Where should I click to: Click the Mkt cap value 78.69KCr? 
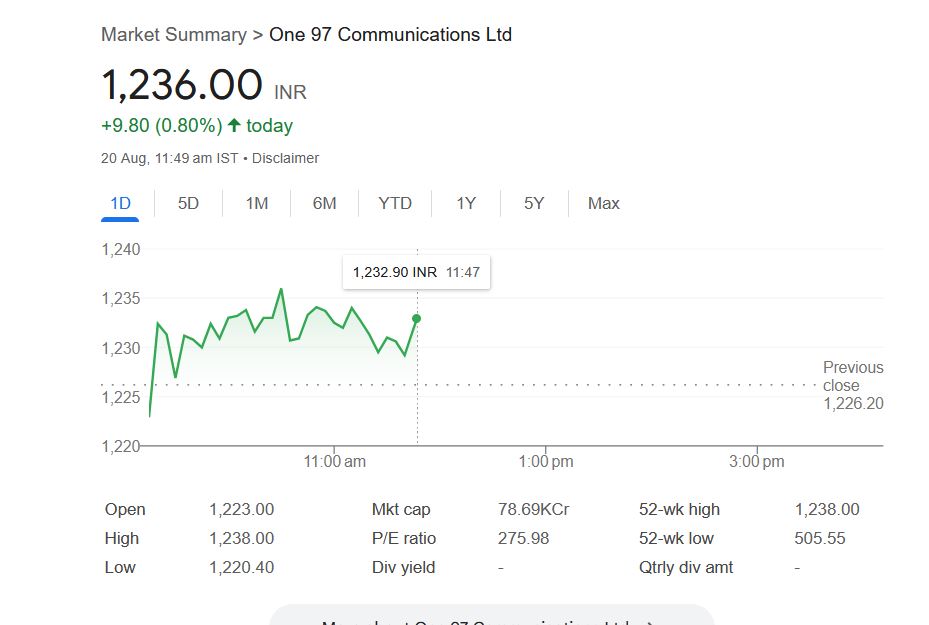[x=533, y=510]
